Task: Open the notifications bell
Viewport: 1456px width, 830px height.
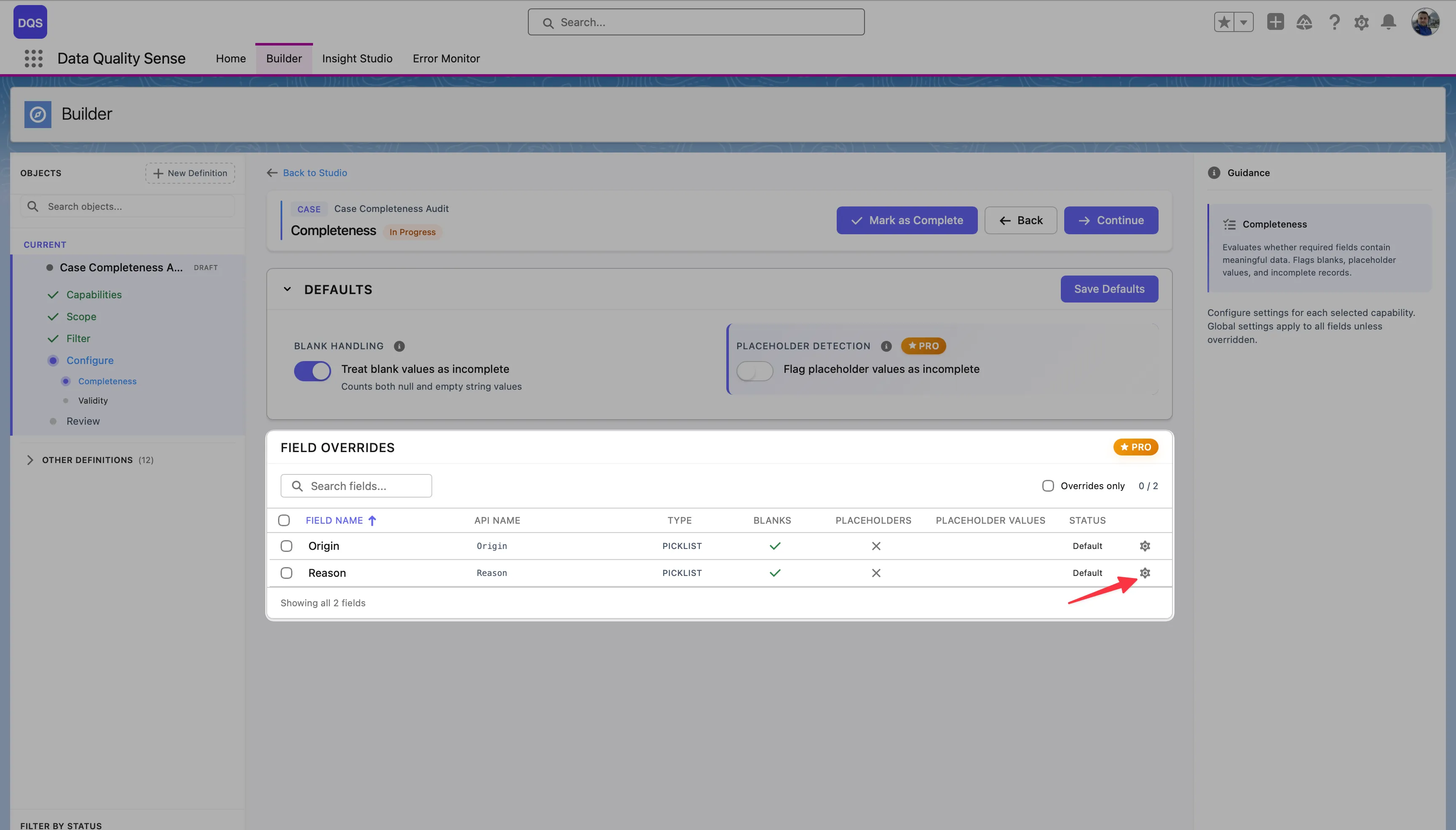Action: [1389, 21]
